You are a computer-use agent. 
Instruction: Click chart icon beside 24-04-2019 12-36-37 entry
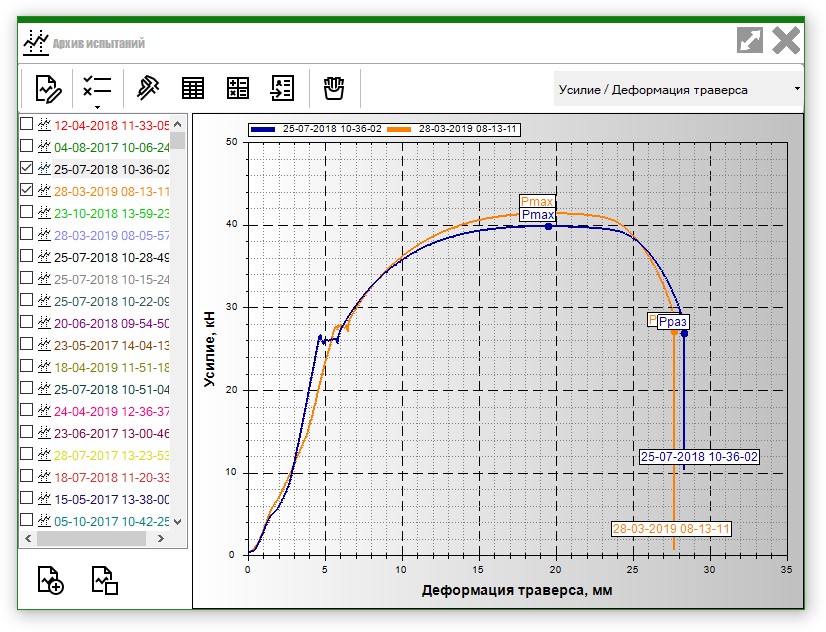(x=44, y=411)
